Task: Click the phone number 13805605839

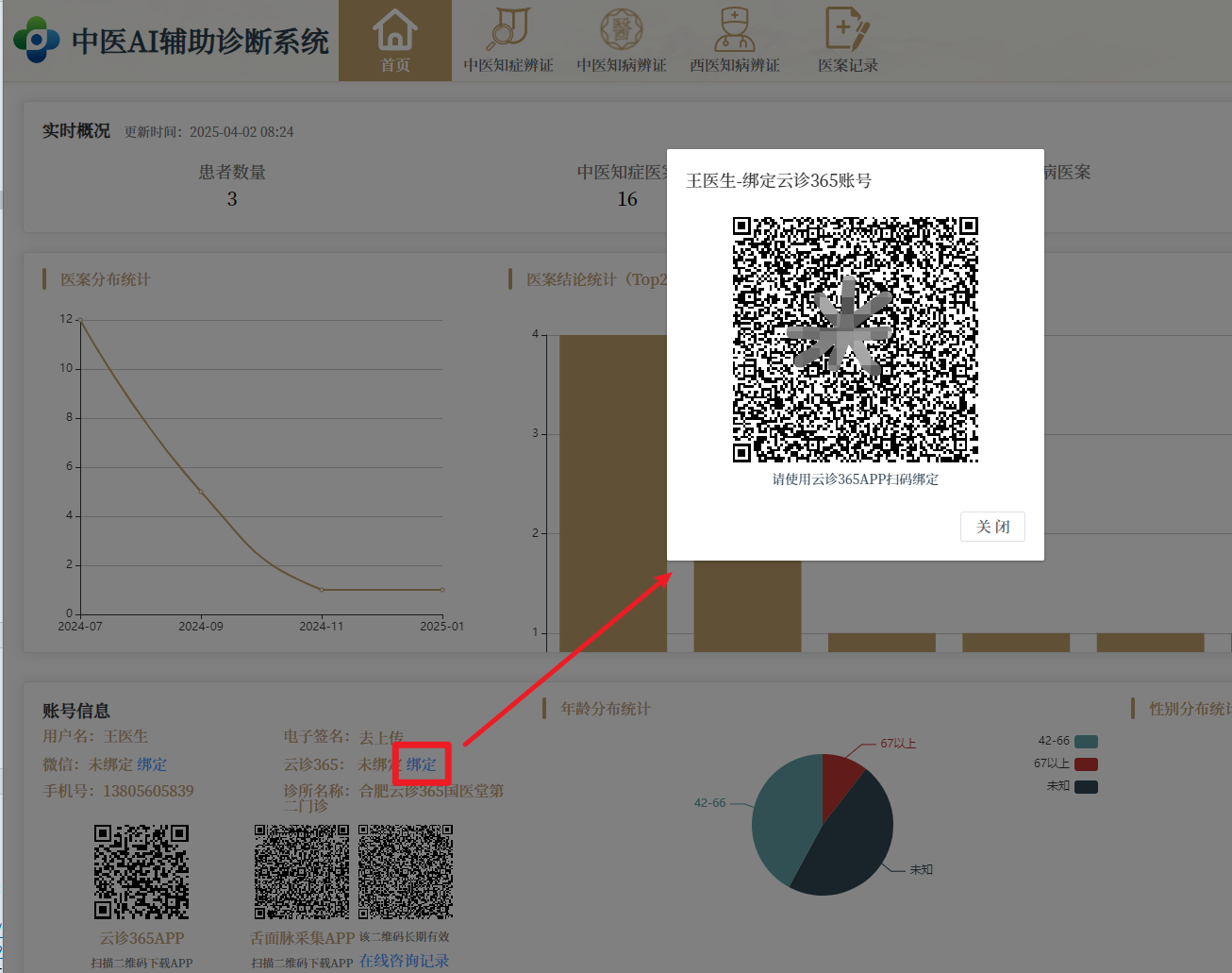Action: pyautogui.click(x=148, y=791)
